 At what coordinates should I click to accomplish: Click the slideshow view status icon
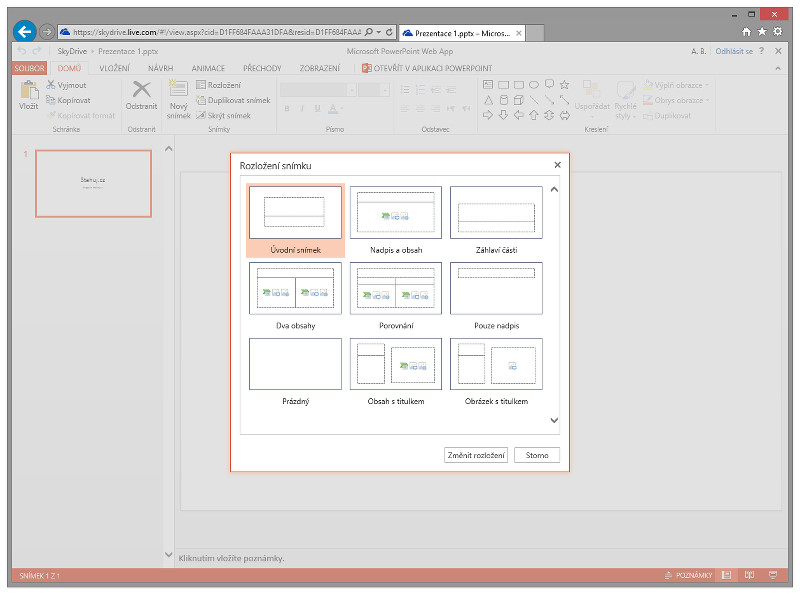tap(773, 575)
